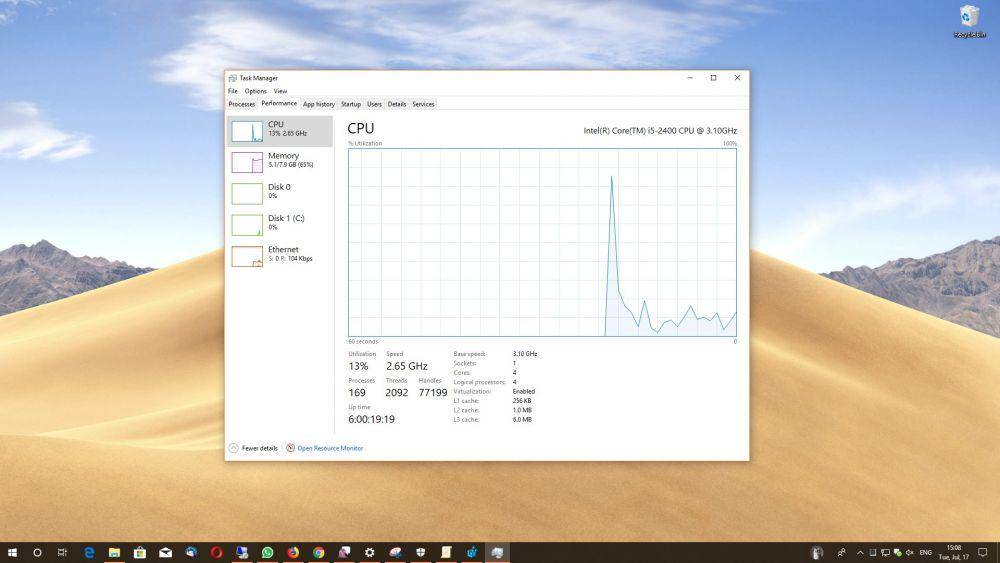Viewport: 1000px width, 563px height.
Task: Select Disk 0 in the performance sidebar
Action: (279, 193)
